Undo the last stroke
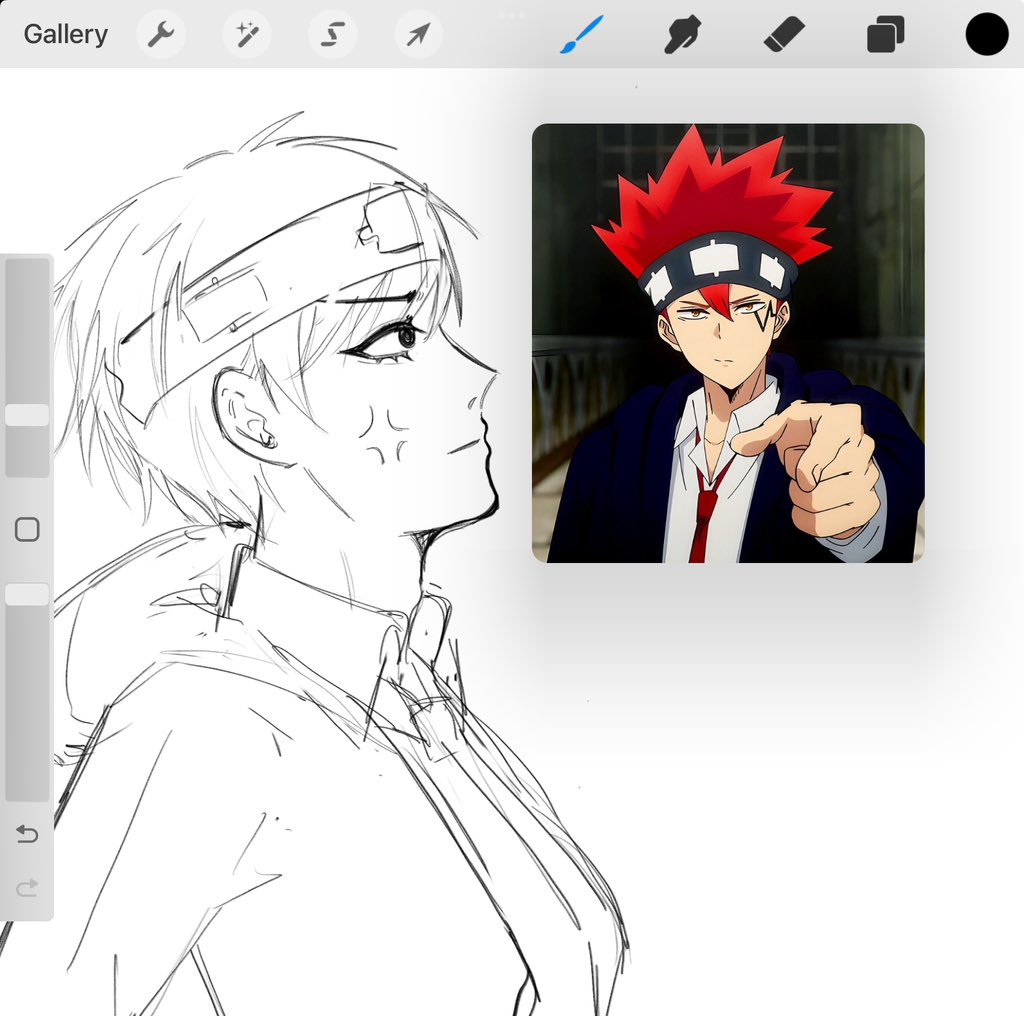This screenshot has width=1024, height=1016. pos(27,834)
